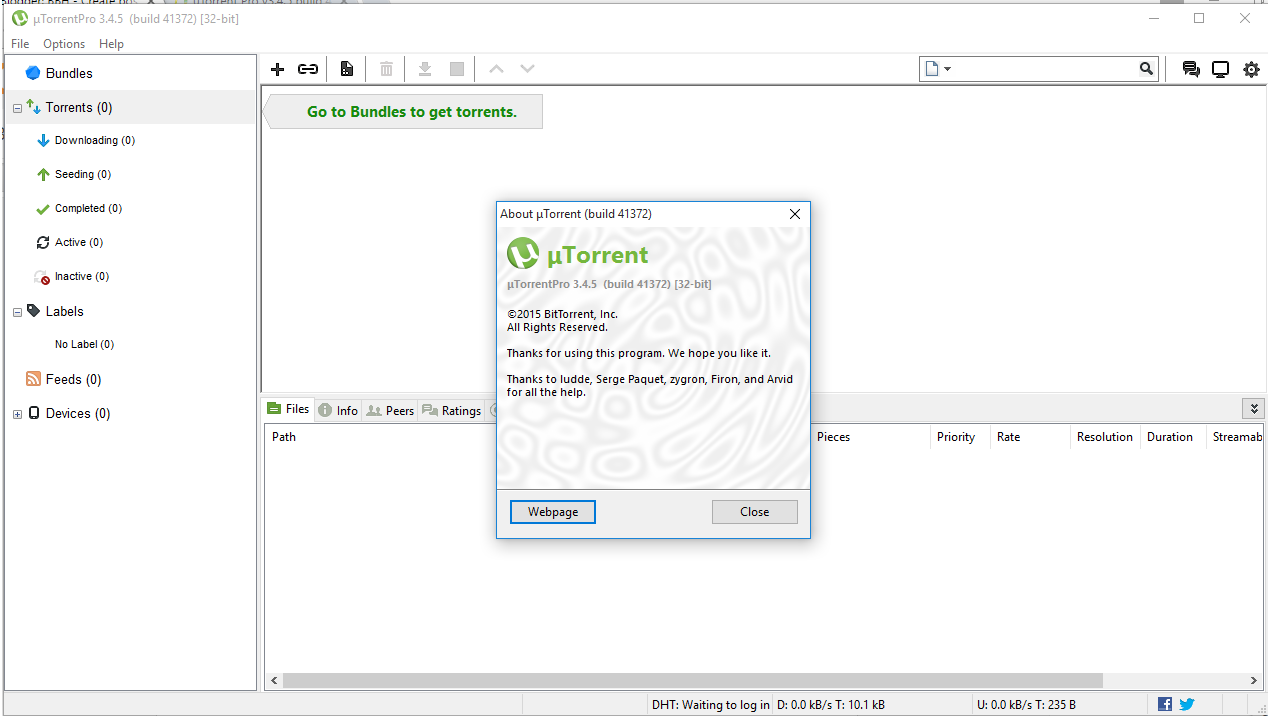
Task: Click the Facebook icon in status bar
Action: [1165, 704]
